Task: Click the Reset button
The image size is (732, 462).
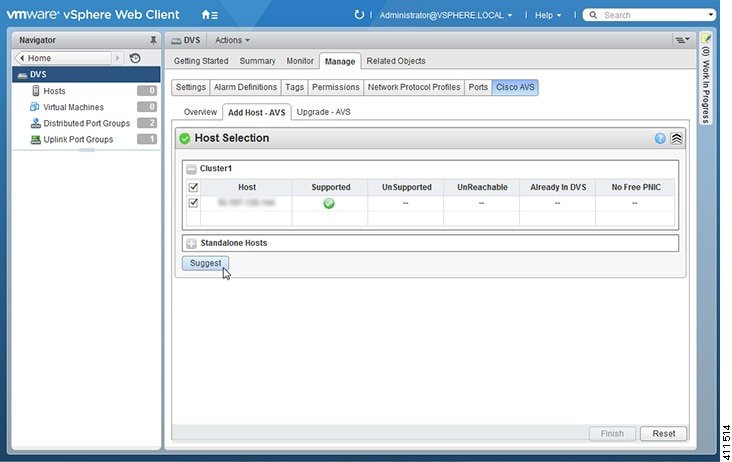Action: pyautogui.click(x=663, y=434)
